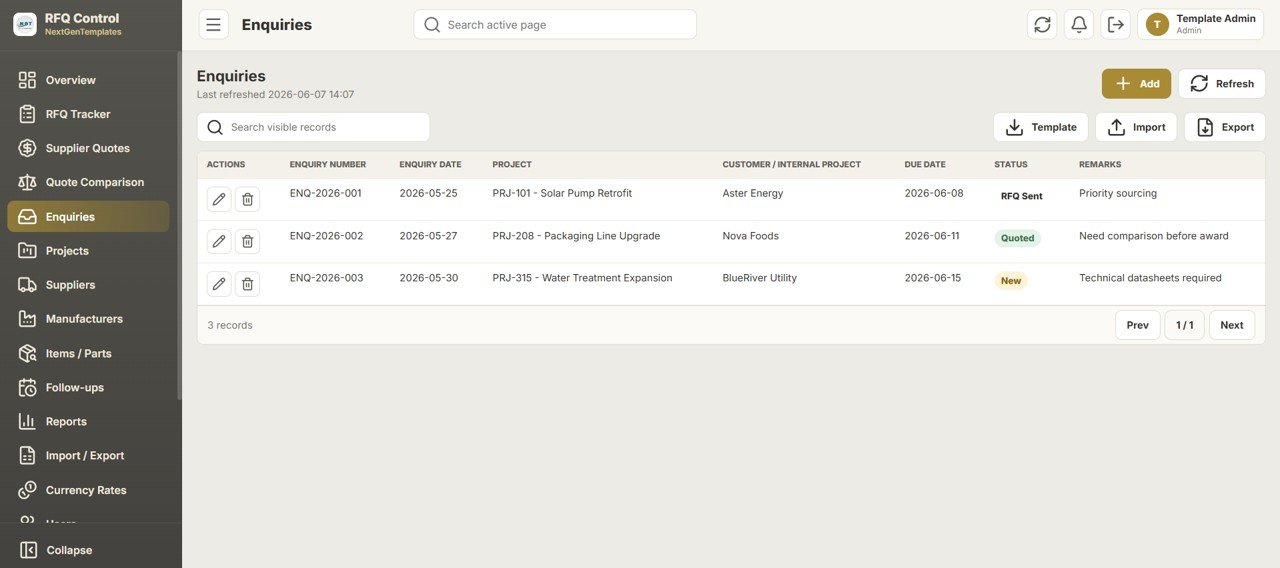Sort by Due Date column header
Screen dimensions: 1280x568
tap(925, 165)
